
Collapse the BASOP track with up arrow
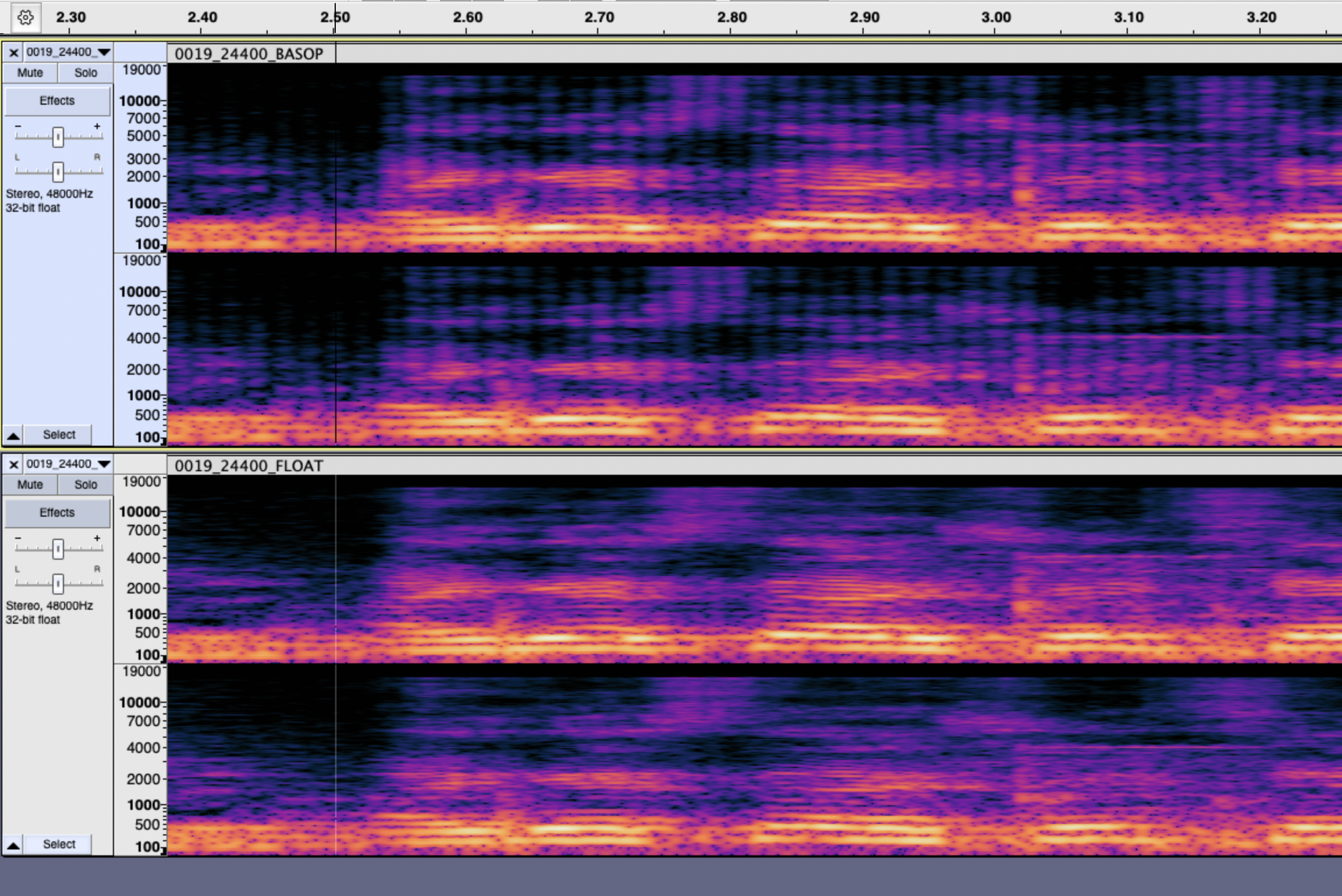13,435
